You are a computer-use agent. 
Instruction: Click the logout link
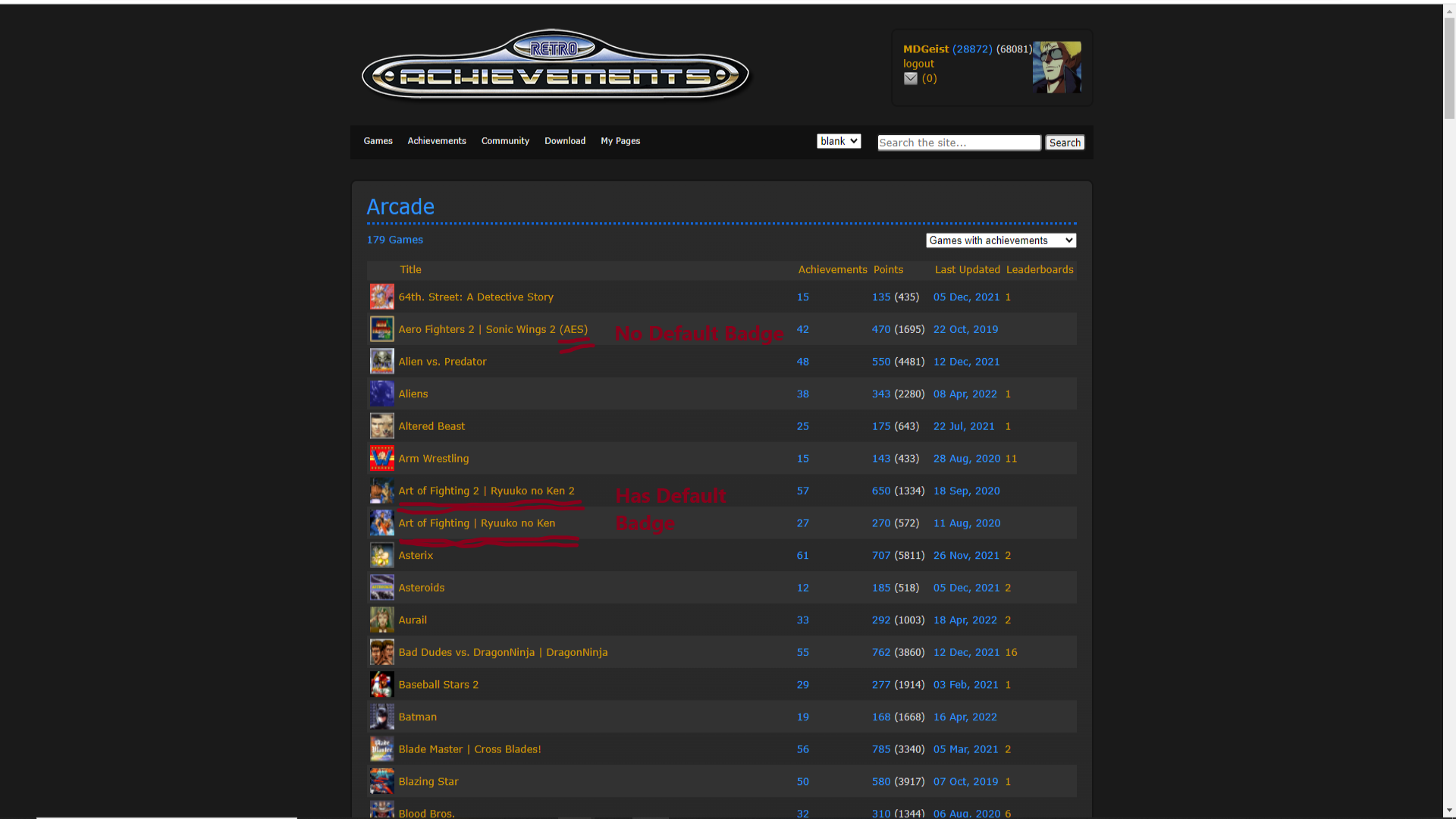coord(918,64)
